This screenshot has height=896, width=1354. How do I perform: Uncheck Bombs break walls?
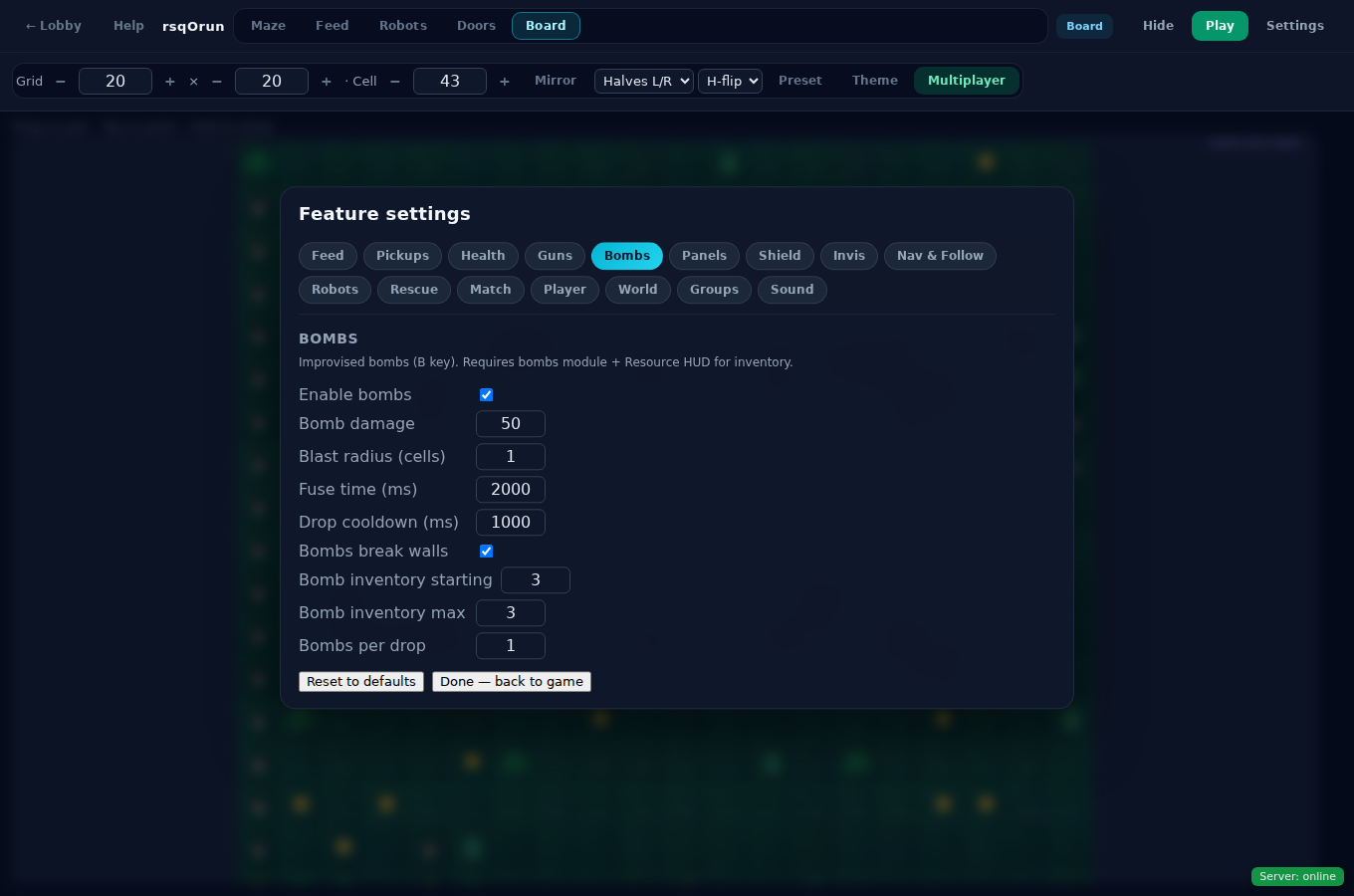487,552
